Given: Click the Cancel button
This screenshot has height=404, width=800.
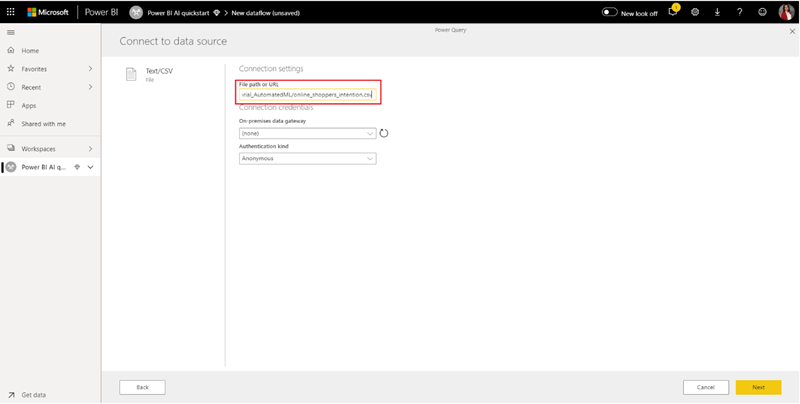Looking at the screenshot, I should tap(705, 387).
